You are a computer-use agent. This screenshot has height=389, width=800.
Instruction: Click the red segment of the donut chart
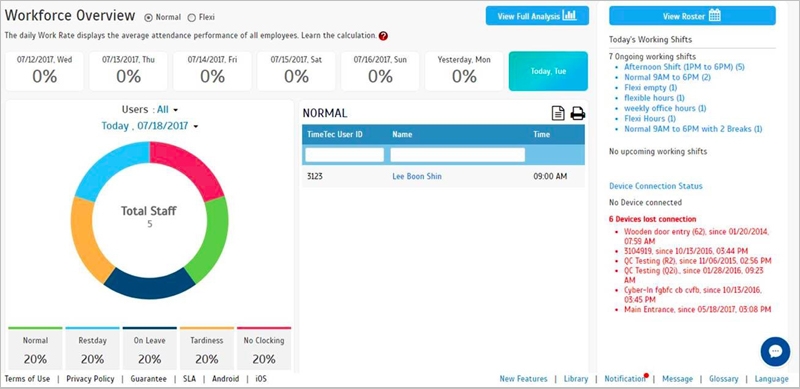pos(191,164)
